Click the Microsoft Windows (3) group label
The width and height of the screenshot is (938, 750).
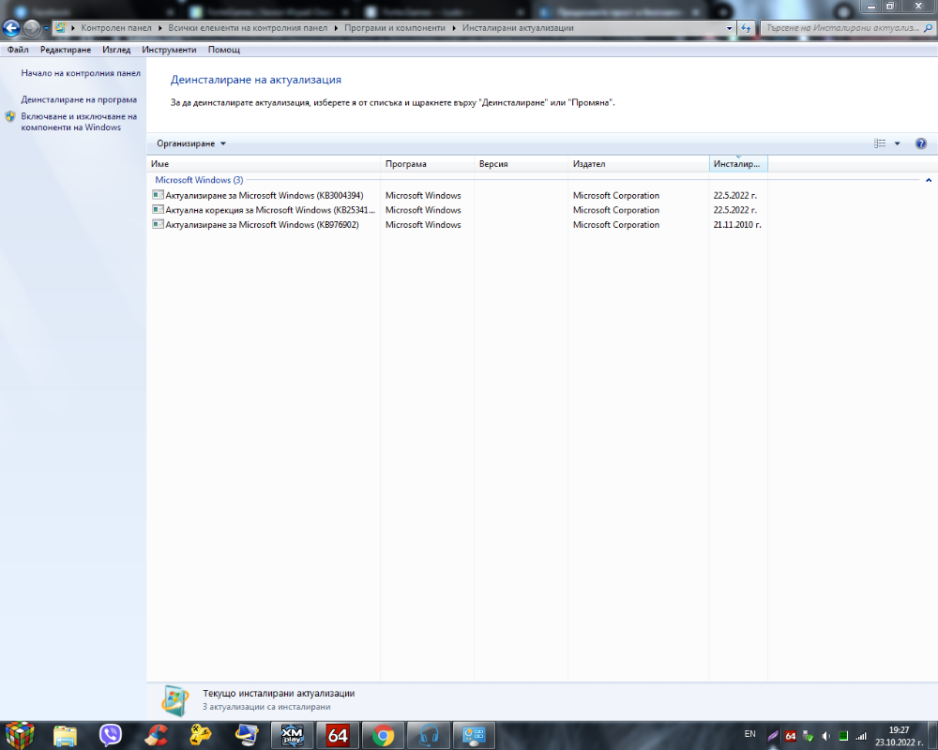point(199,180)
